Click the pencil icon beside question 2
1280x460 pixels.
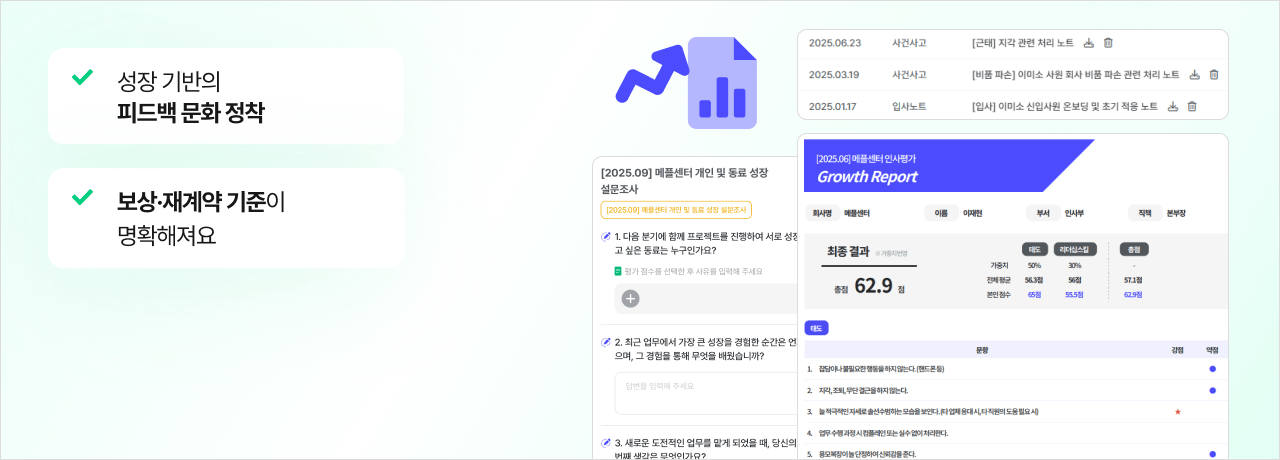pos(606,341)
